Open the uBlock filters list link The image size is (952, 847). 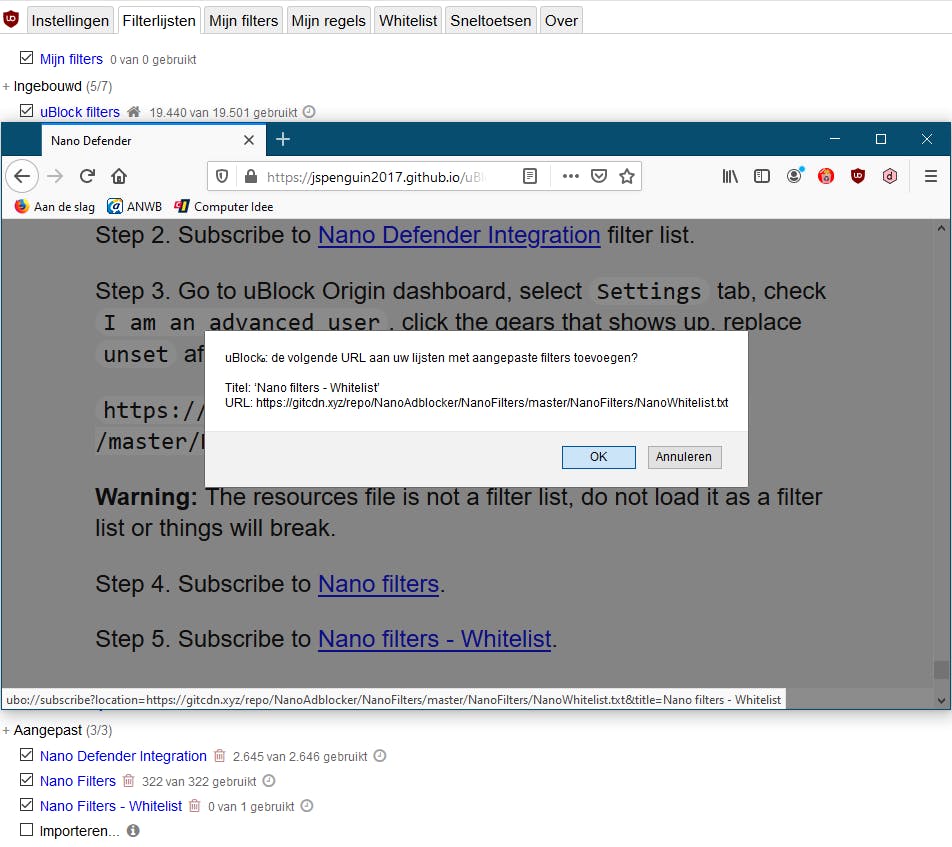80,112
